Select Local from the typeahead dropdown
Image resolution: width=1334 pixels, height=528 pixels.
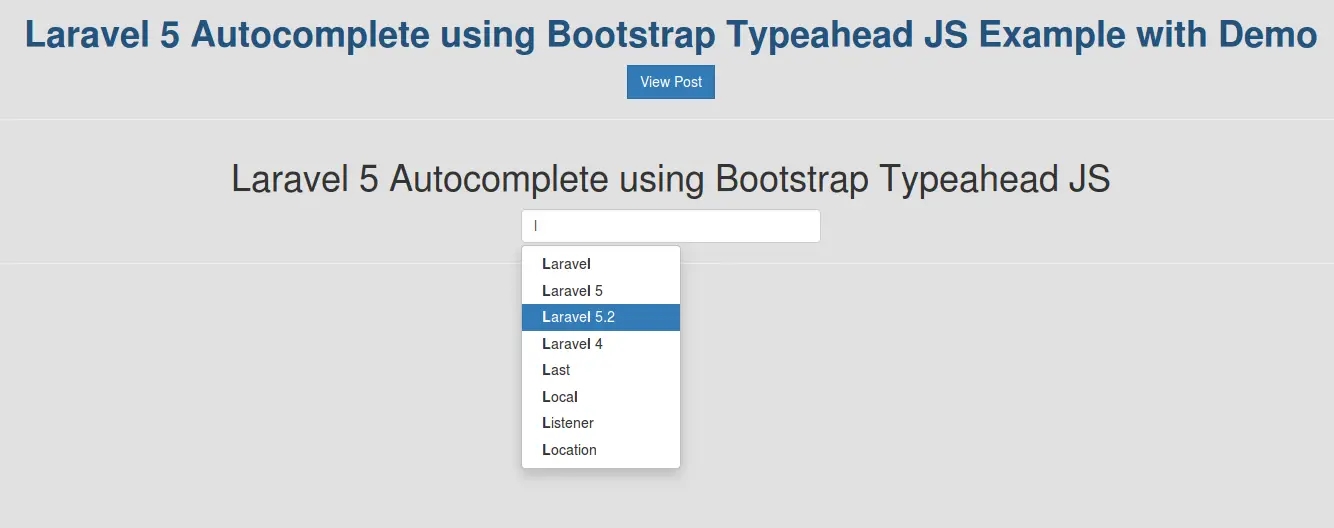pyautogui.click(x=560, y=397)
